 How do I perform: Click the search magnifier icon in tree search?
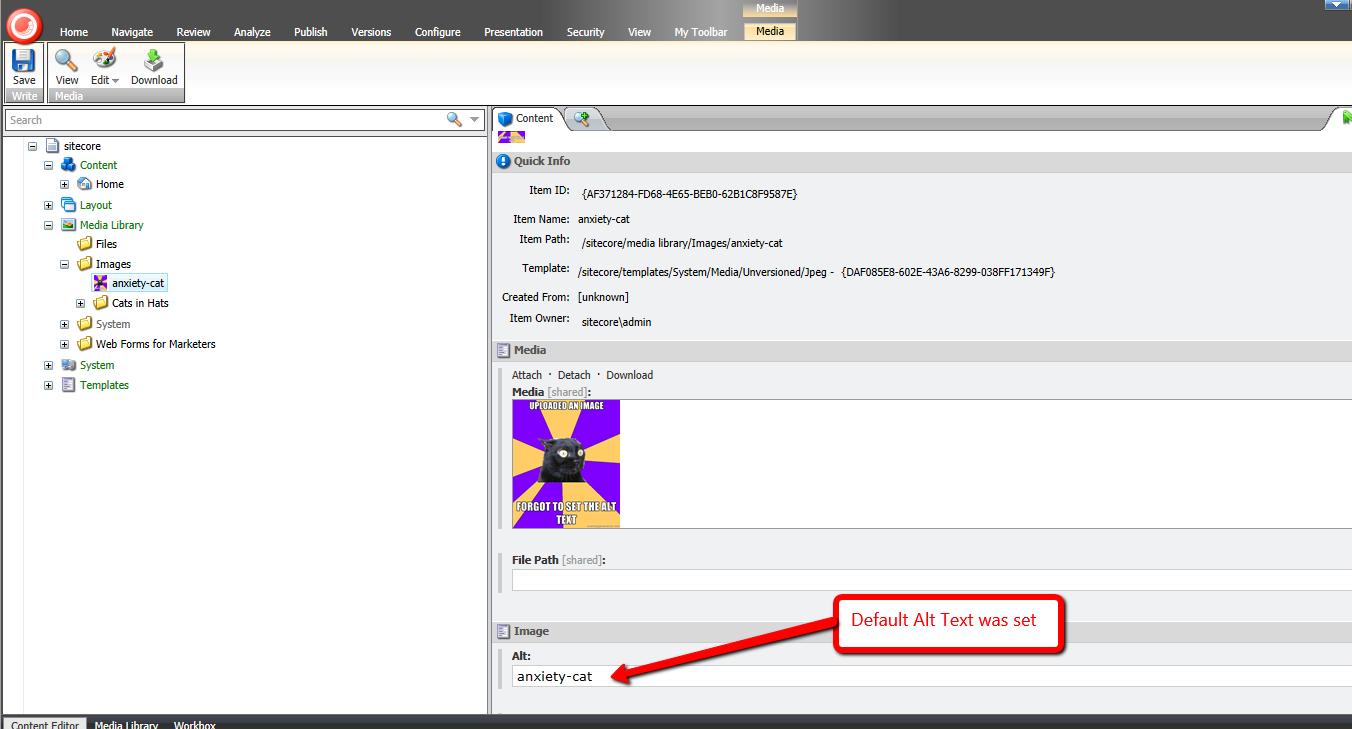pyautogui.click(x=454, y=120)
